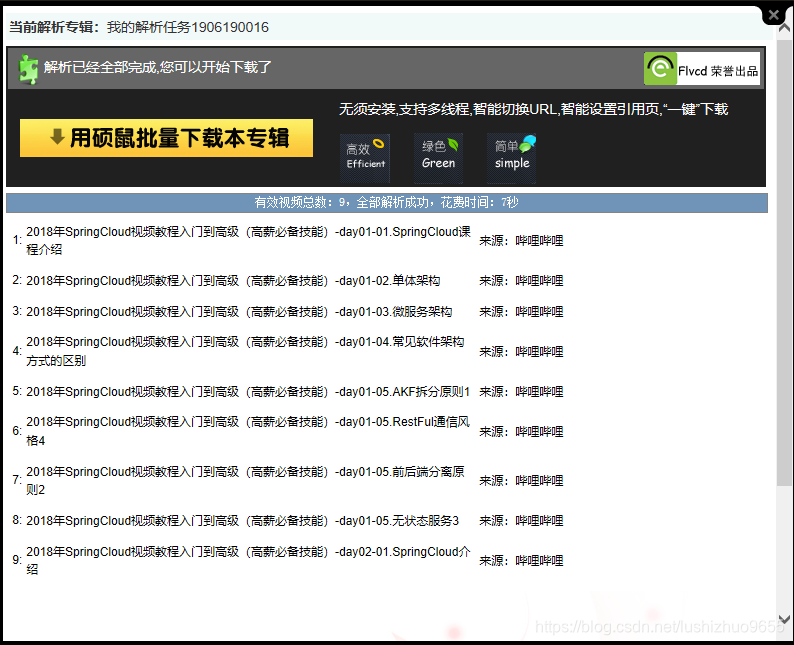Click the 高效 Efficient feature icon
Image resolution: width=794 pixels, height=645 pixels.
tap(365, 157)
